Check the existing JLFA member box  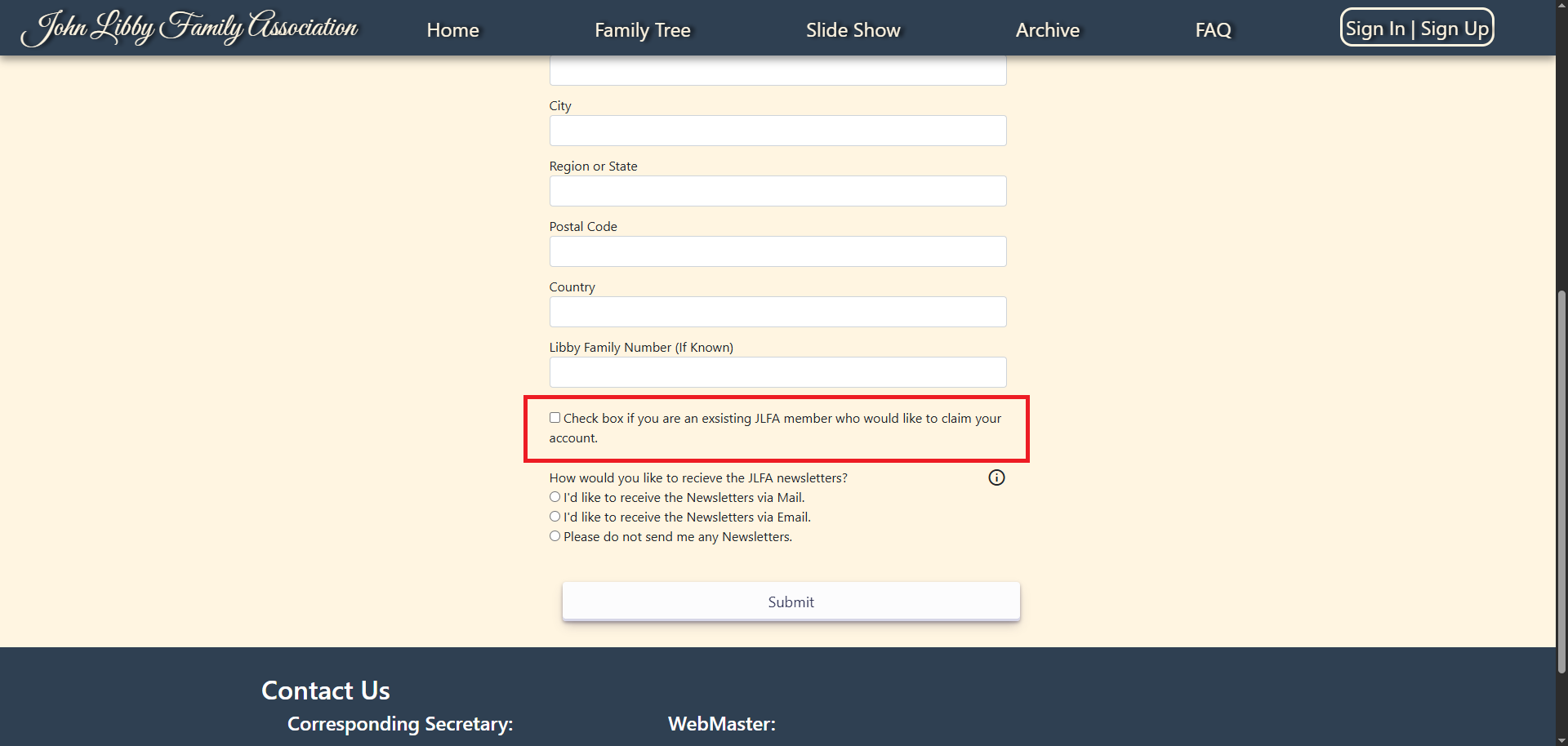[555, 418]
